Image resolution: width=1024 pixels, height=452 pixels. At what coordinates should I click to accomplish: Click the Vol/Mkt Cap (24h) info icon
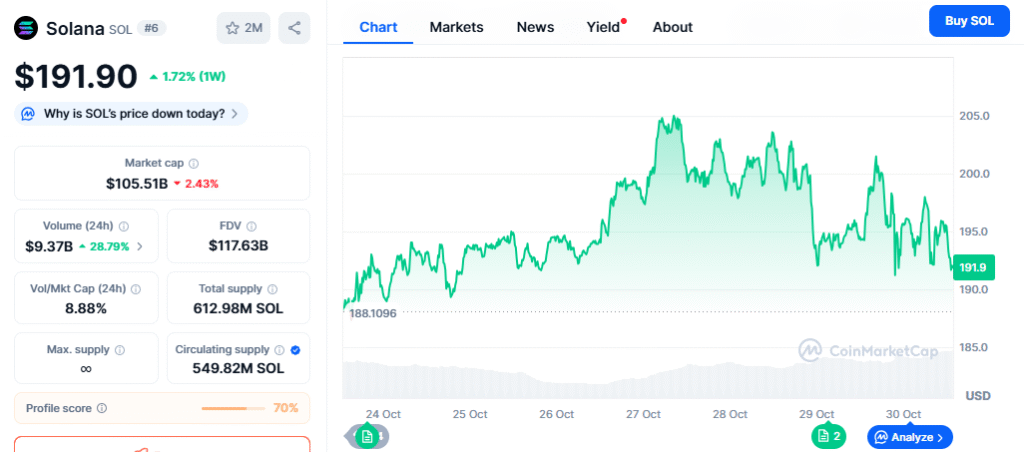(136, 288)
